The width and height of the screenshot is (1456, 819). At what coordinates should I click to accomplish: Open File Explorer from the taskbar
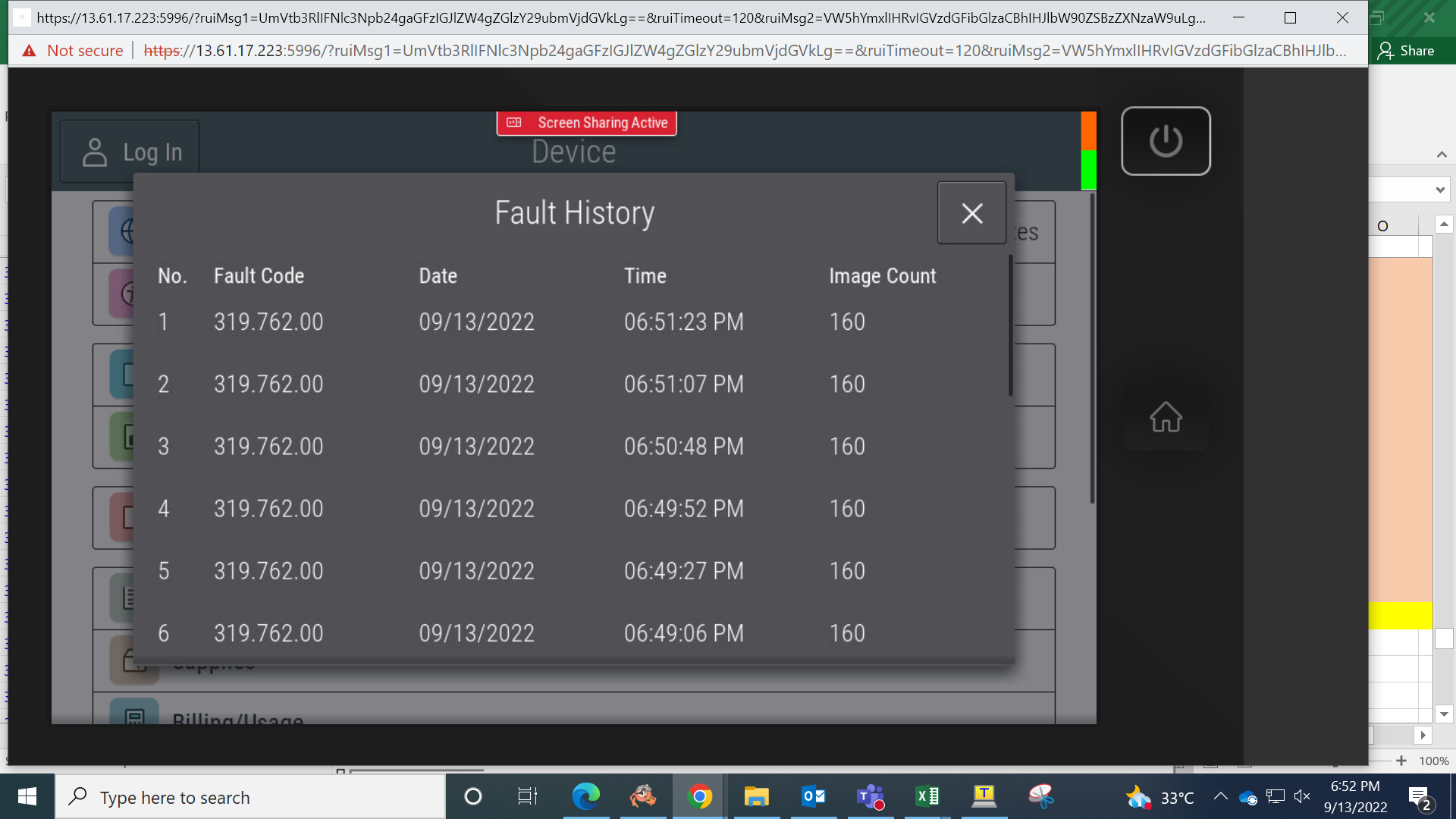click(756, 796)
